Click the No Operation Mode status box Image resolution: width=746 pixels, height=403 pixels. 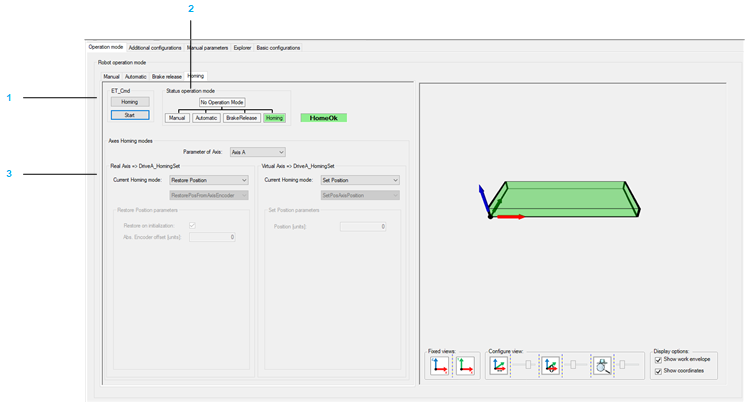tap(222, 102)
